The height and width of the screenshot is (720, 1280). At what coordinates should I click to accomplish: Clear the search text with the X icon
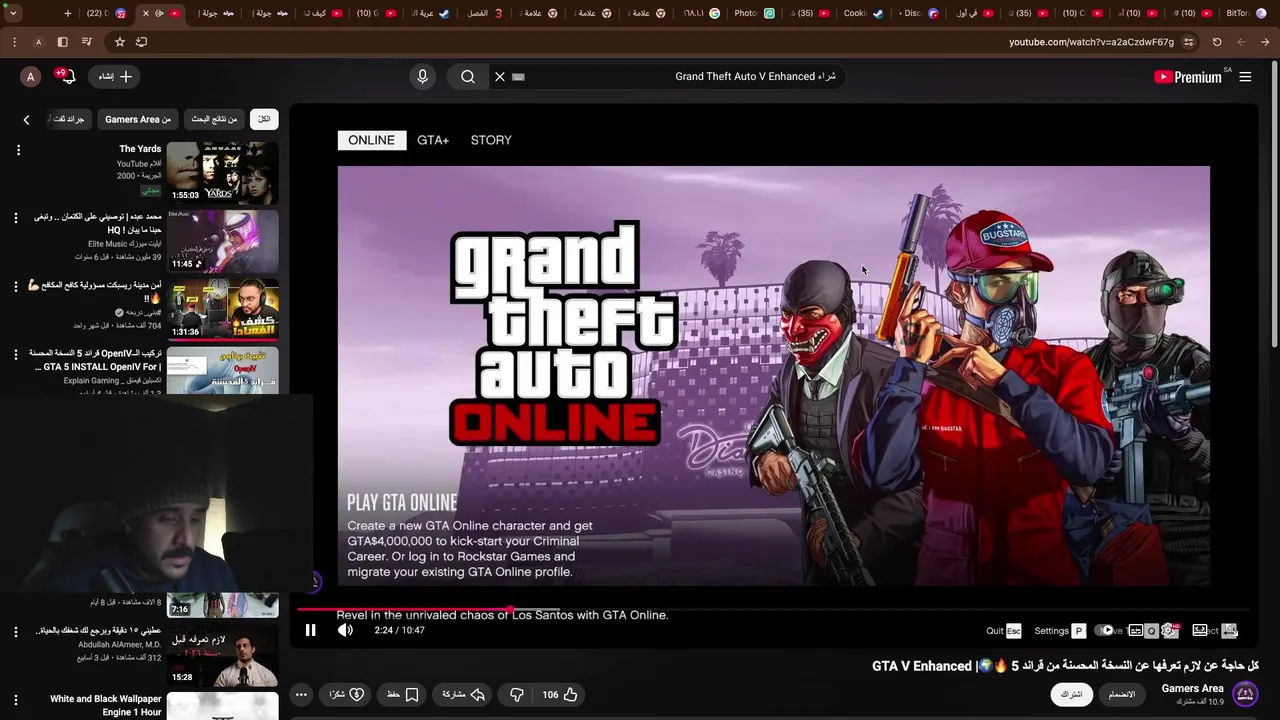pos(500,77)
